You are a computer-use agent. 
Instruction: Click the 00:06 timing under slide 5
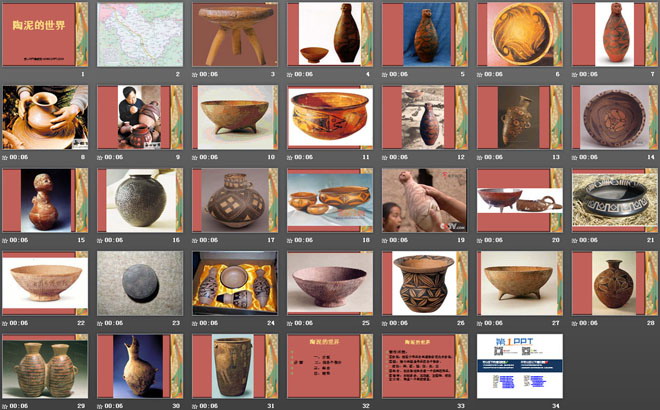(402, 74)
